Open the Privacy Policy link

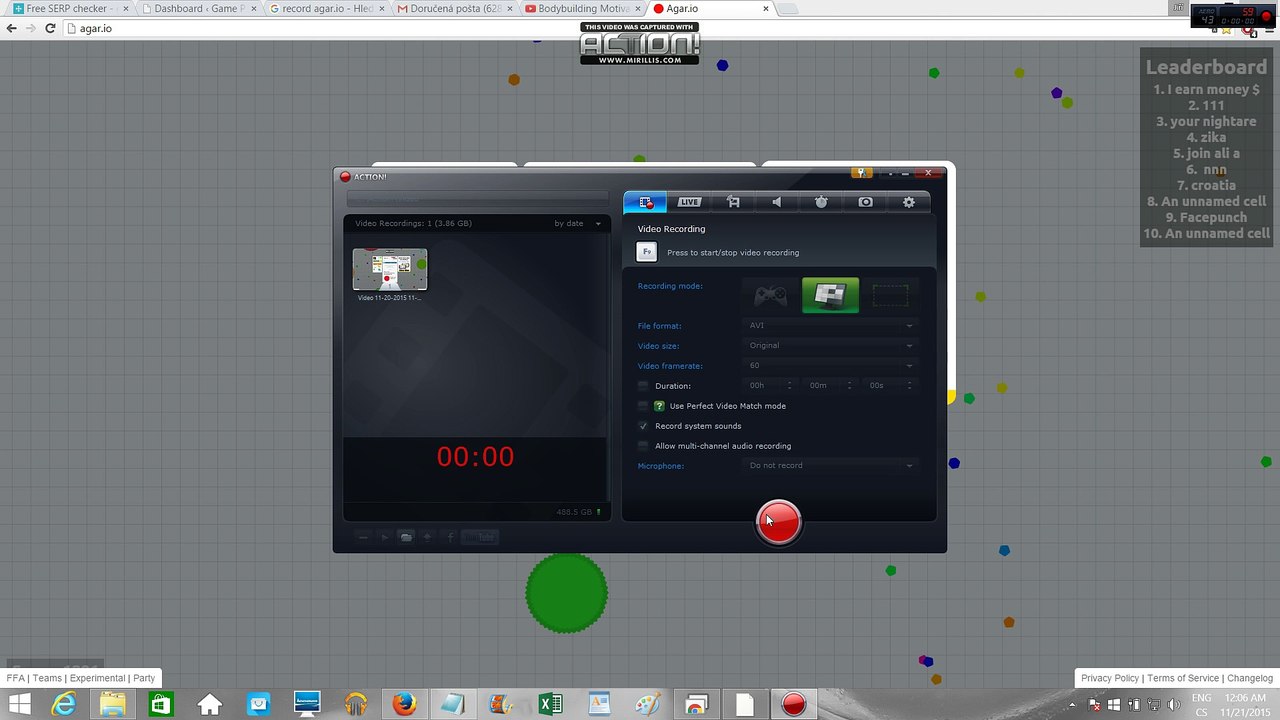click(1110, 678)
